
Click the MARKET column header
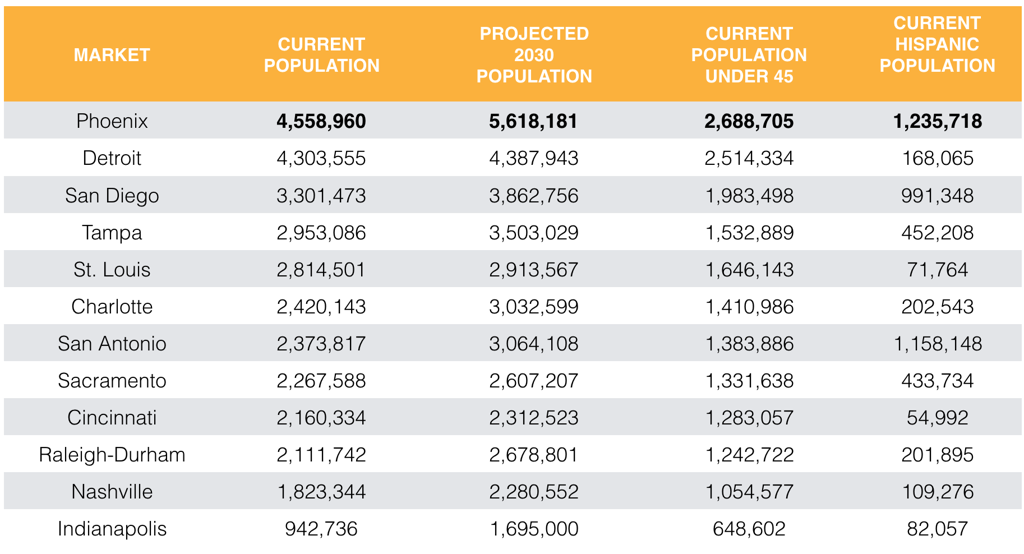pyautogui.click(x=112, y=55)
